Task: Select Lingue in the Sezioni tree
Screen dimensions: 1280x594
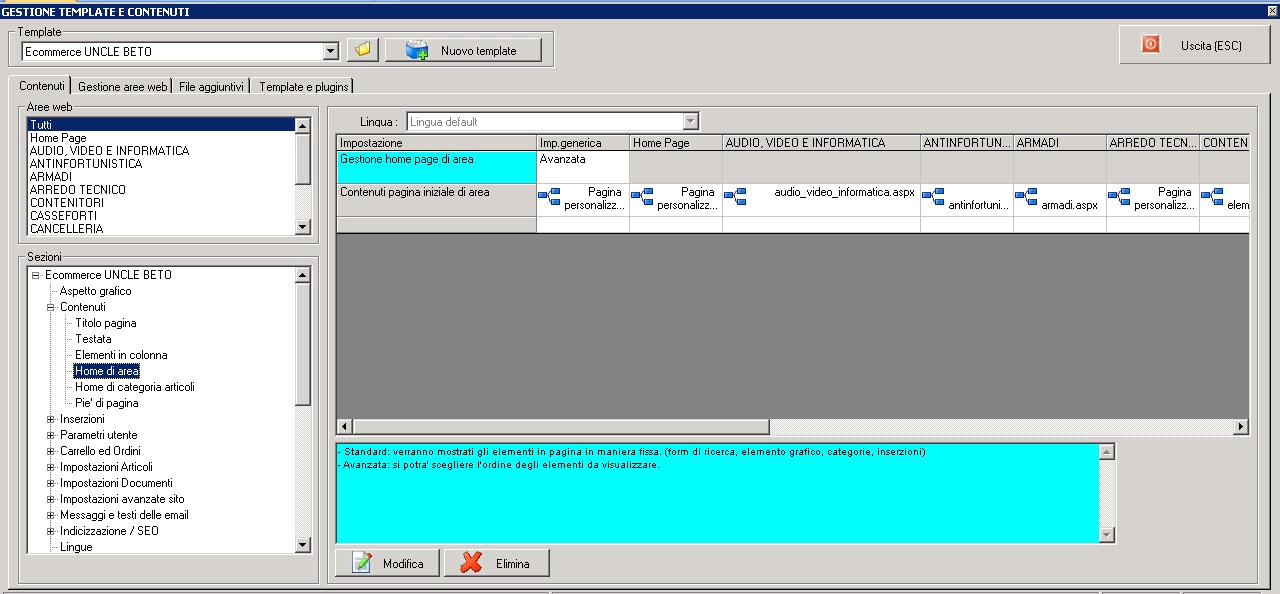Action: pos(76,547)
